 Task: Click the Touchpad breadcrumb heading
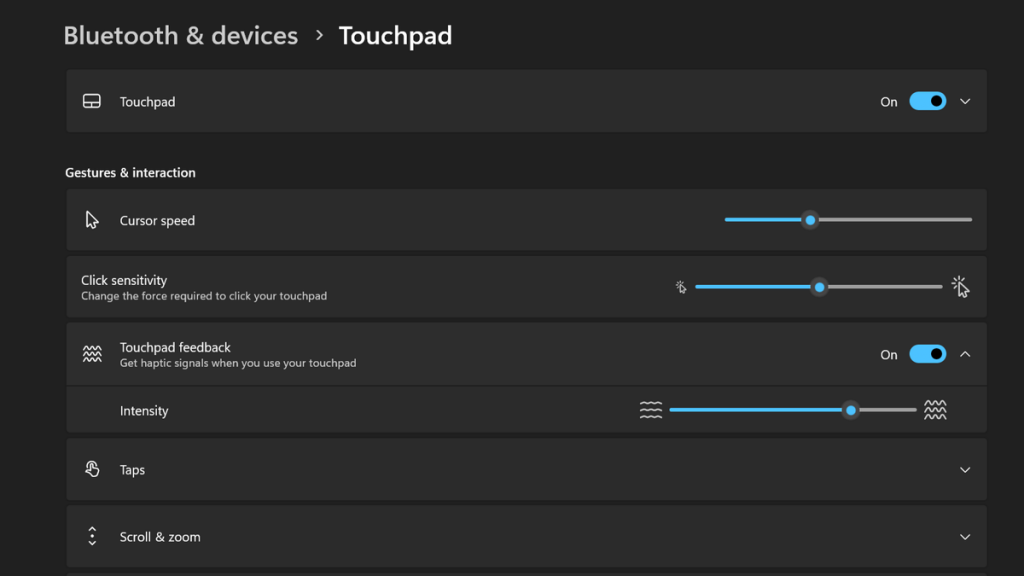coord(395,35)
